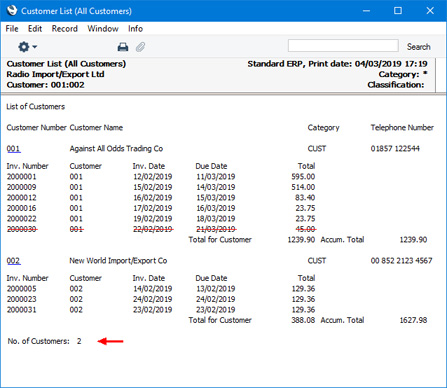The image size is (447, 388).
Task: Click telephone number 01857 122544
Action: (x=395, y=149)
